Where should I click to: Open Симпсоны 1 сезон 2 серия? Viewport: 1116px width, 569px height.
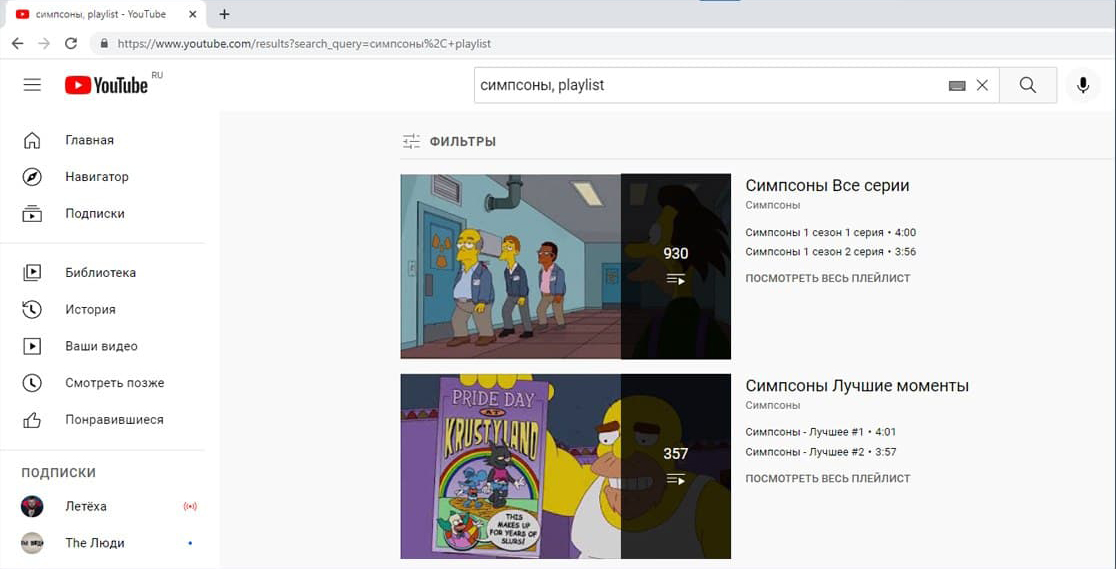831,252
